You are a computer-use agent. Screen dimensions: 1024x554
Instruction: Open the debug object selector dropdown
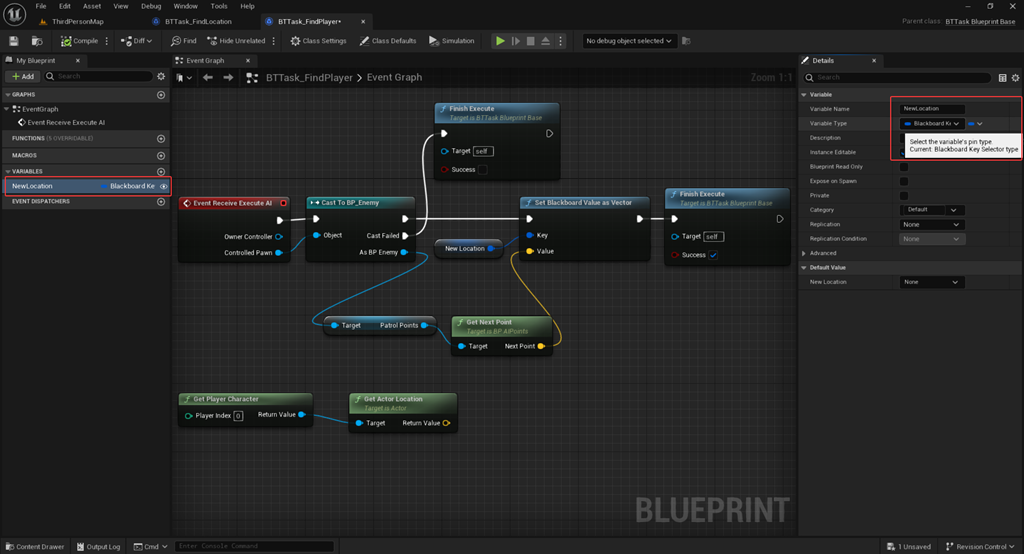pyautogui.click(x=628, y=41)
